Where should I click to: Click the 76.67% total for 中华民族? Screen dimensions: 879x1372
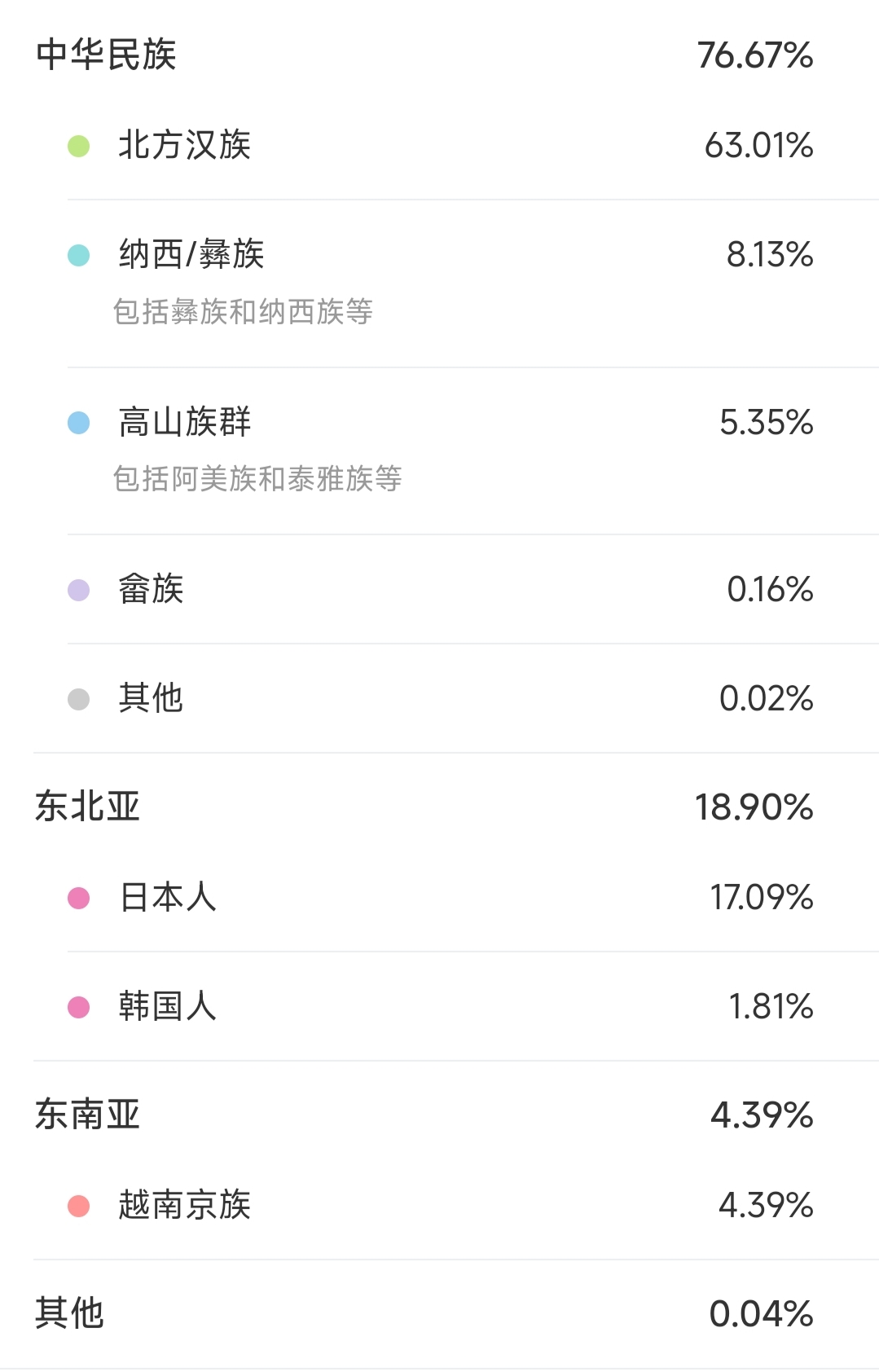pos(755,55)
